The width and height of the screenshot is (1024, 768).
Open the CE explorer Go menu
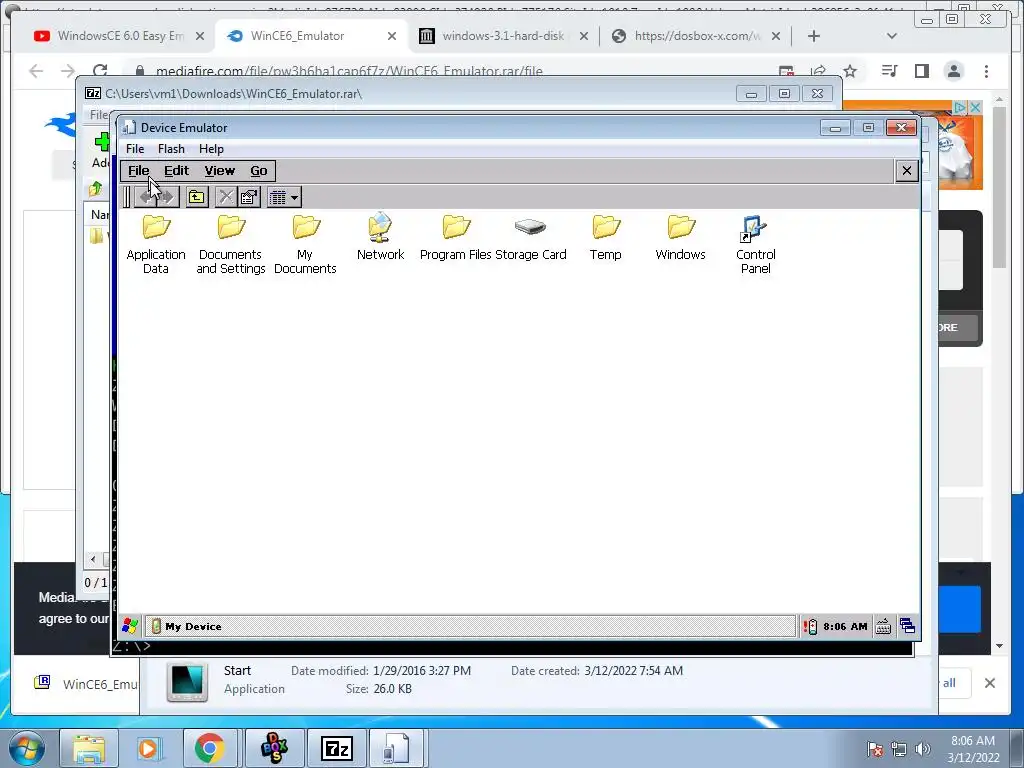pyautogui.click(x=259, y=171)
